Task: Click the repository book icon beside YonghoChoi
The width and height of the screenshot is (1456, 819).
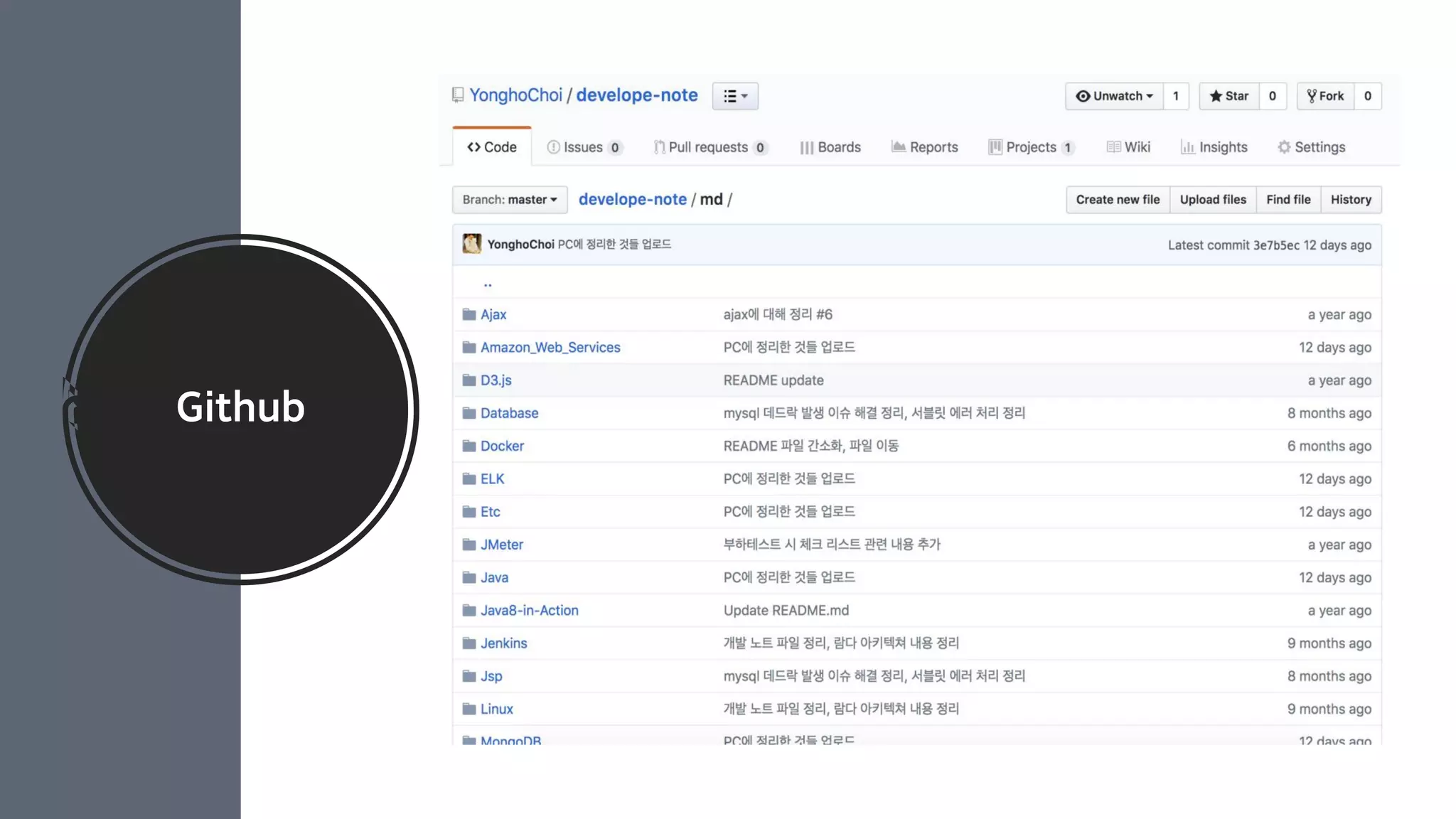Action: (x=458, y=95)
